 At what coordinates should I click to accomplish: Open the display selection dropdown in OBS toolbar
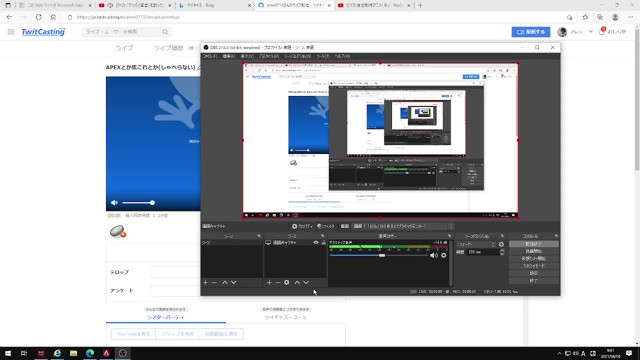[x=403, y=226]
